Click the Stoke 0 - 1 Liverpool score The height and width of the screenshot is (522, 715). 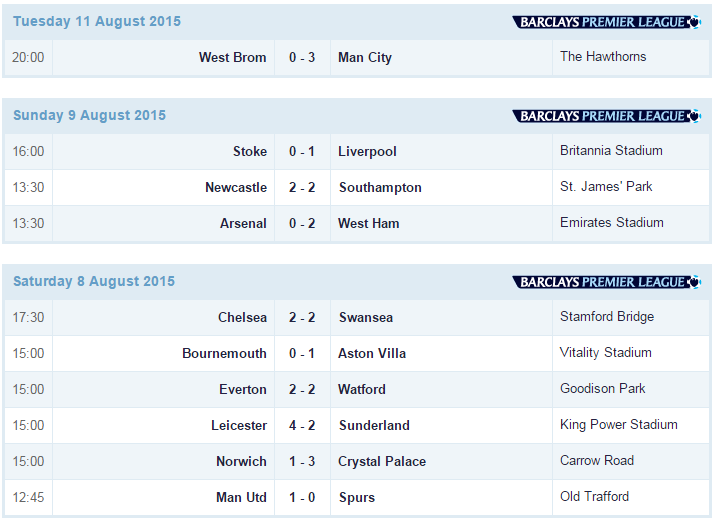click(x=302, y=151)
